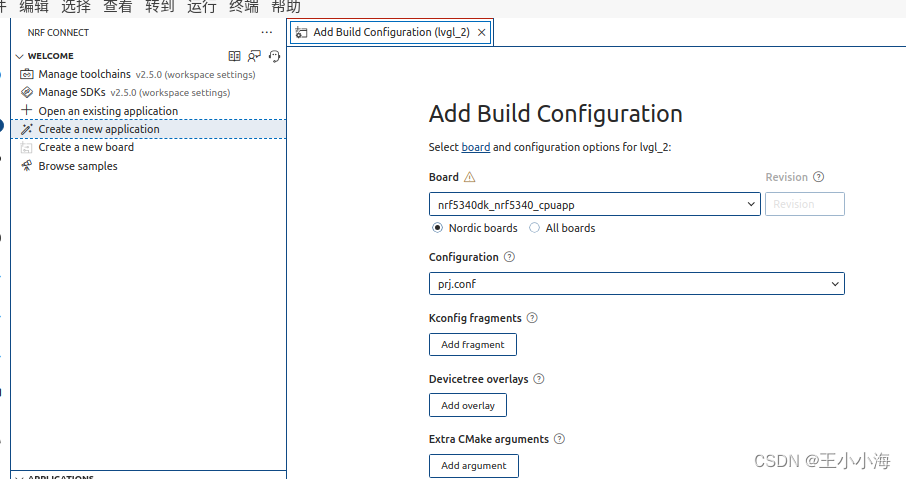This screenshot has width=906, height=479.
Task: Click the Manage SDKs icon
Action: coord(27,92)
